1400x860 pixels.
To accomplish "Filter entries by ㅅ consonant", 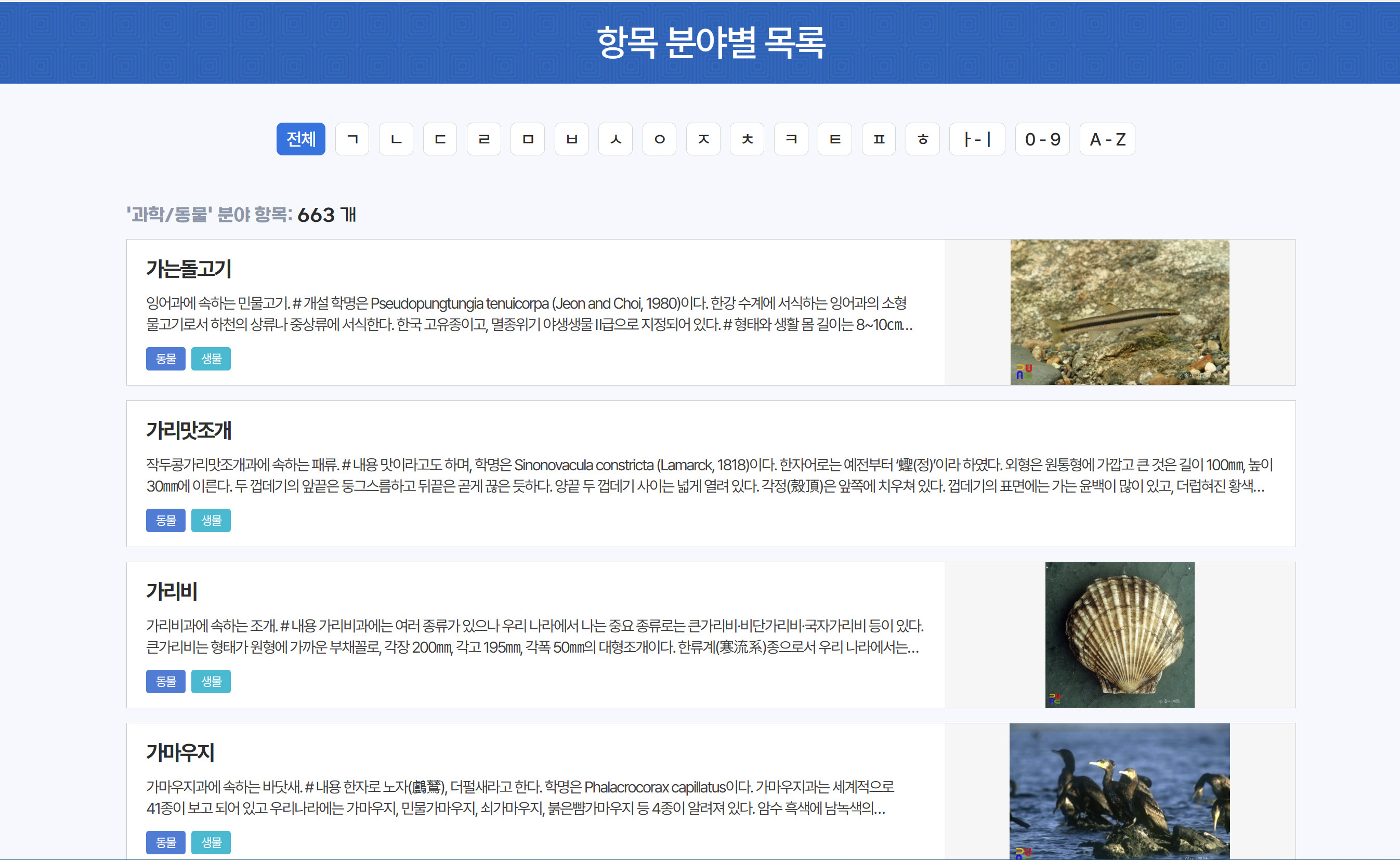I will (x=616, y=139).
